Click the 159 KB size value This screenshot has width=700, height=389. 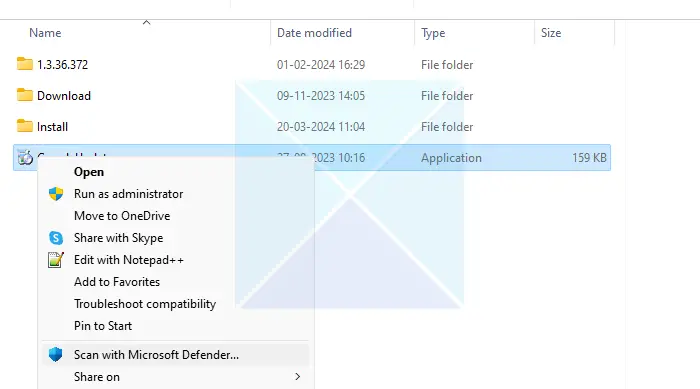pyautogui.click(x=589, y=158)
